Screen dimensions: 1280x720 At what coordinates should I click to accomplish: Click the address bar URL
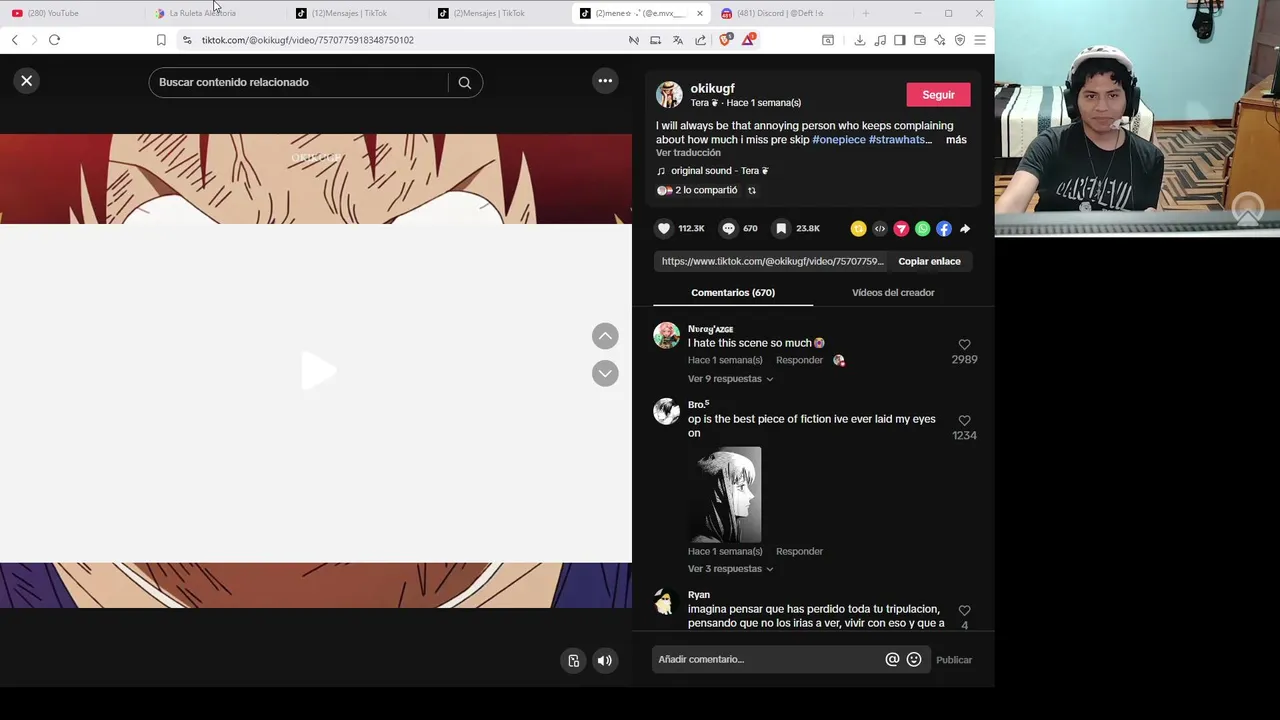(x=308, y=40)
